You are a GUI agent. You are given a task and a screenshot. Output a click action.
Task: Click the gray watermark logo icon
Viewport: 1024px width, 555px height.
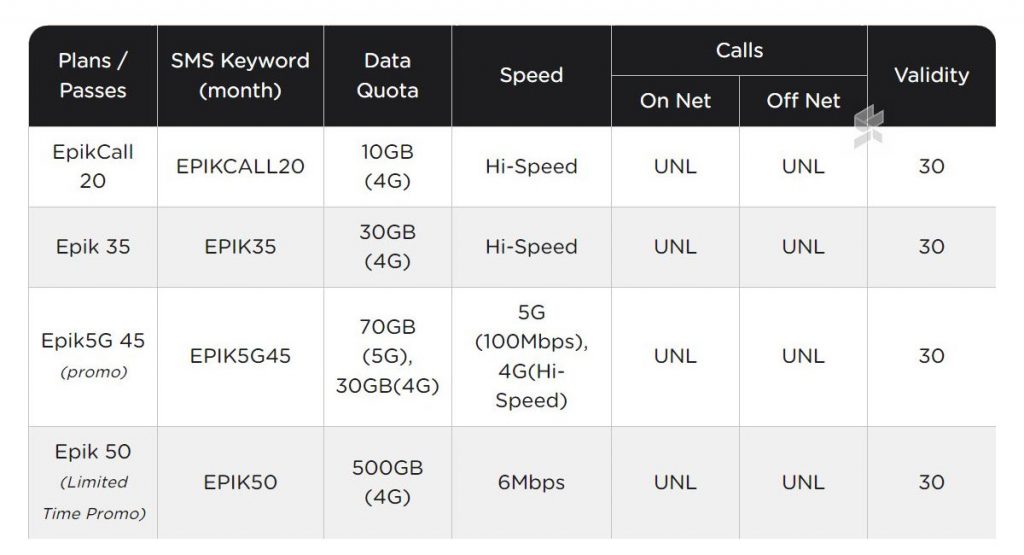pyautogui.click(x=869, y=127)
